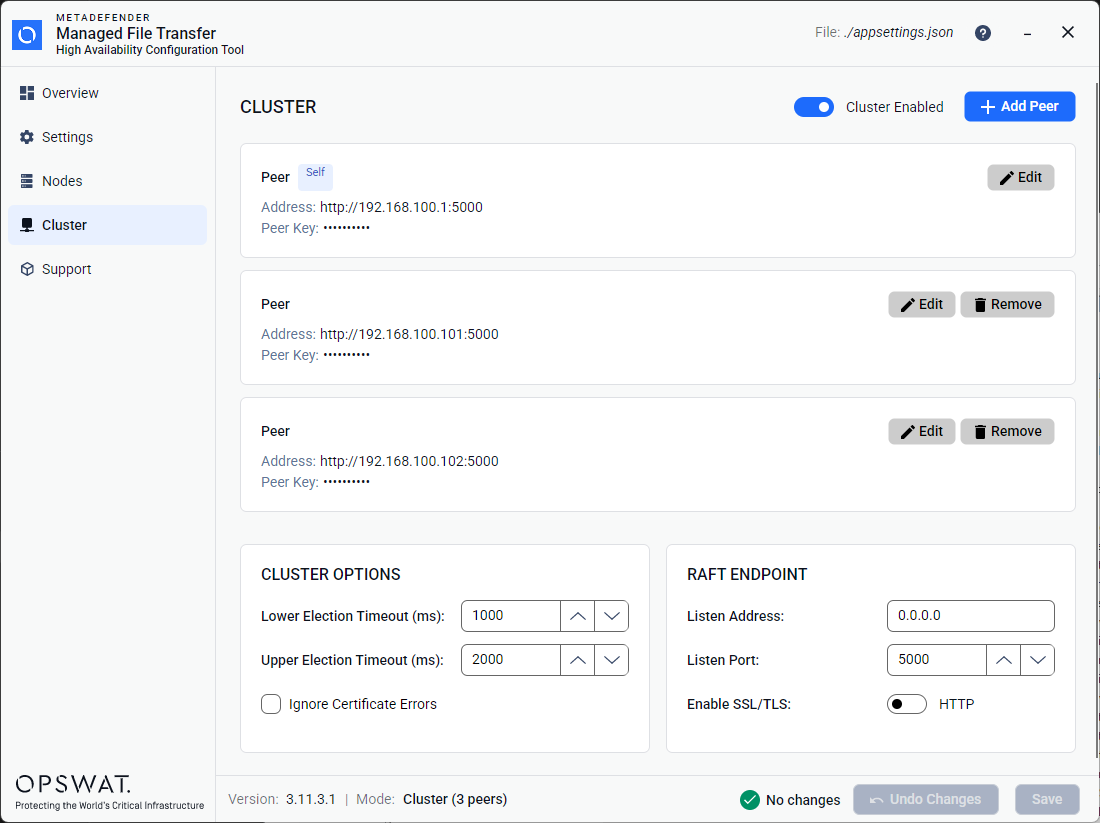
Task: Edit the peer 192.168.100.101
Action: coord(922,305)
